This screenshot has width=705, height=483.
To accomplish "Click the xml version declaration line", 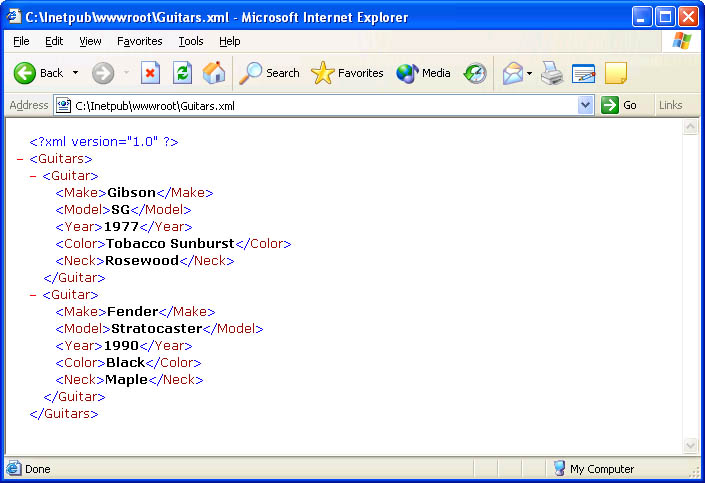I will (x=104, y=142).
